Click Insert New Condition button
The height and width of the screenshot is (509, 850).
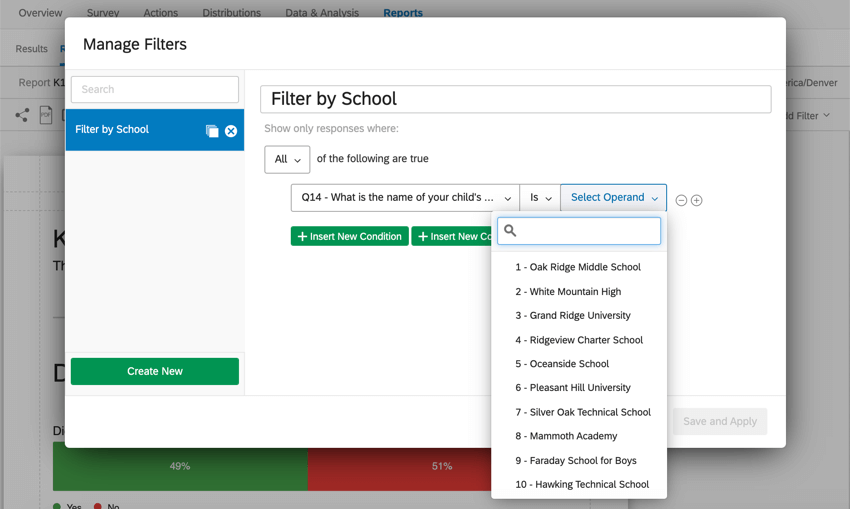350,236
